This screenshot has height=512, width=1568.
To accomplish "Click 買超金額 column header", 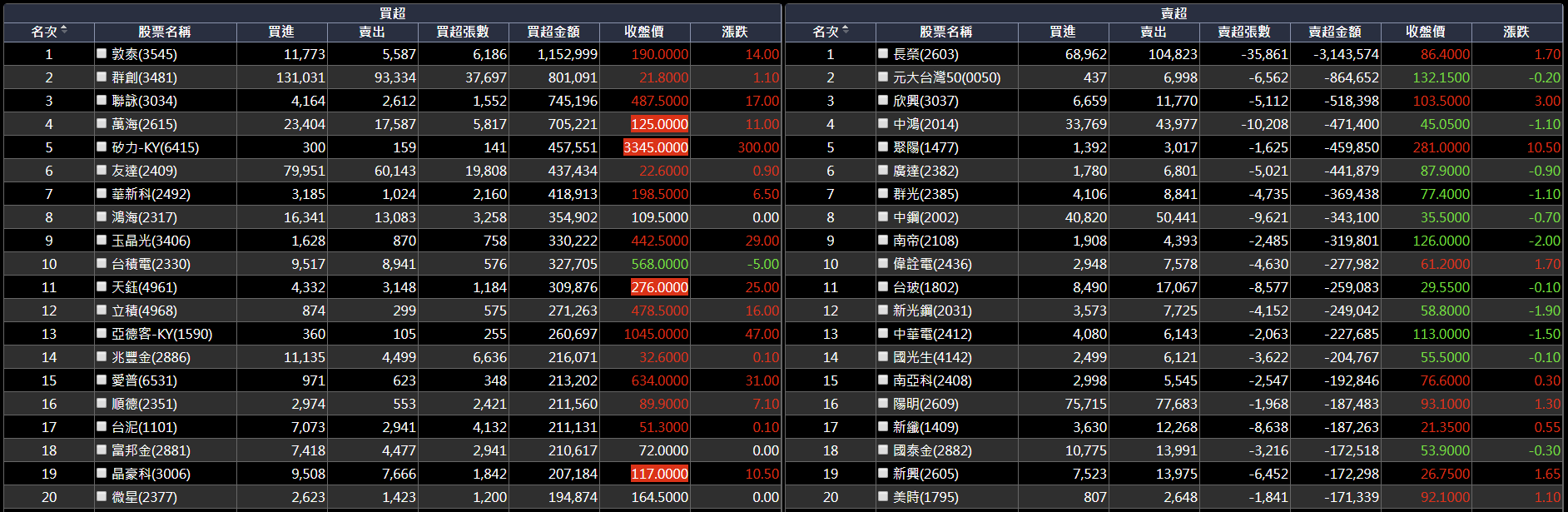I will (x=553, y=32).
